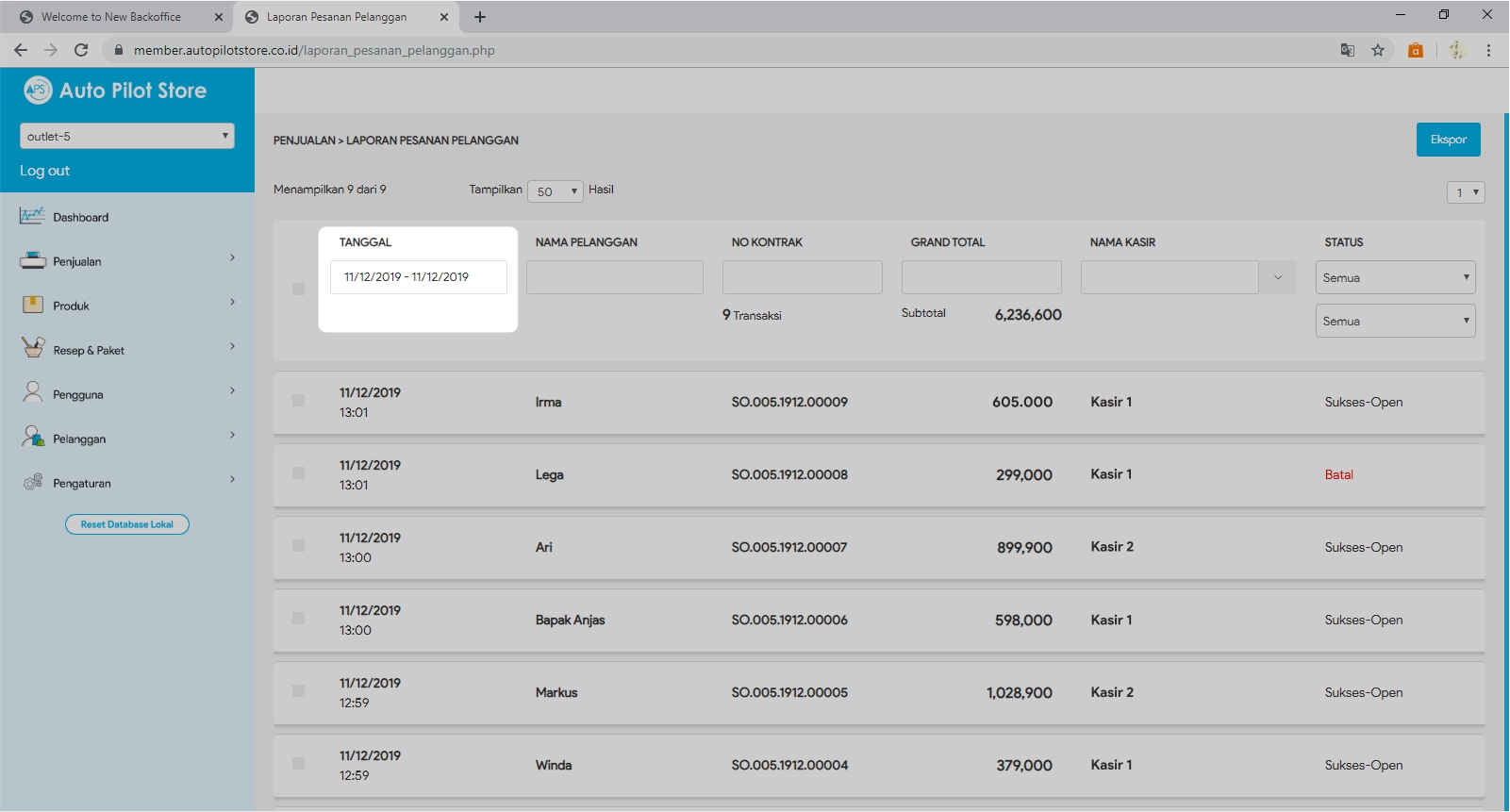This screenshot has width=1510, height=812.
Task: Click the Produk box icon
Action: click(32, 305)
